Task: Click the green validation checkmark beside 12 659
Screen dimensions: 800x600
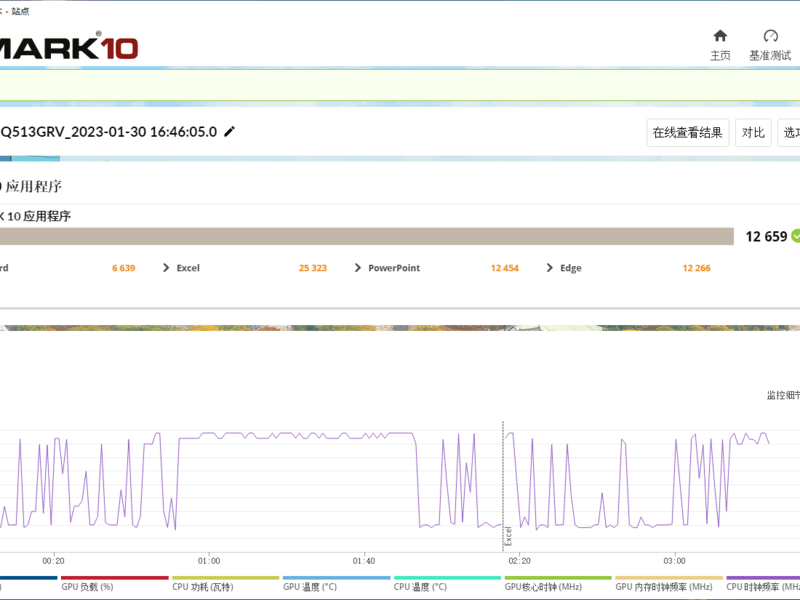Action: [x=796, y=236]
